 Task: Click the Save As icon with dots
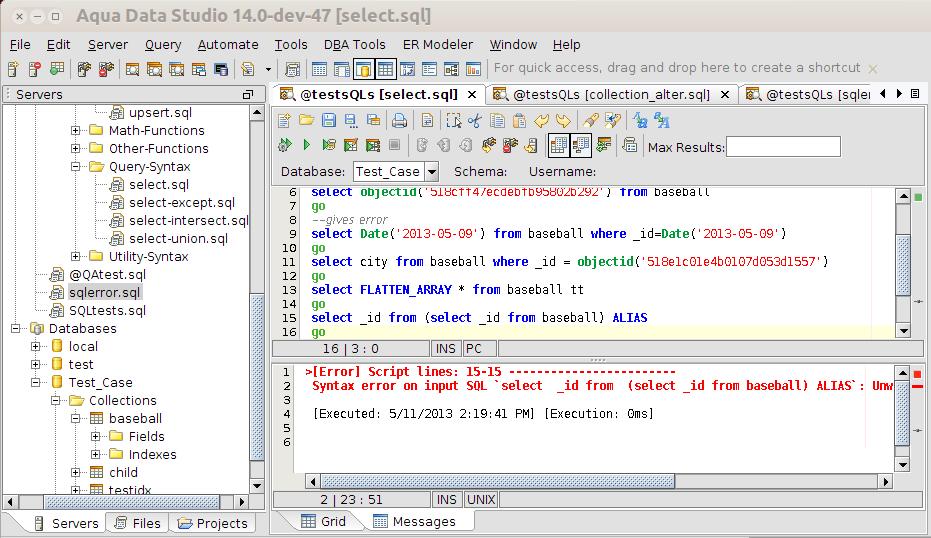click(x=351, y=121)
